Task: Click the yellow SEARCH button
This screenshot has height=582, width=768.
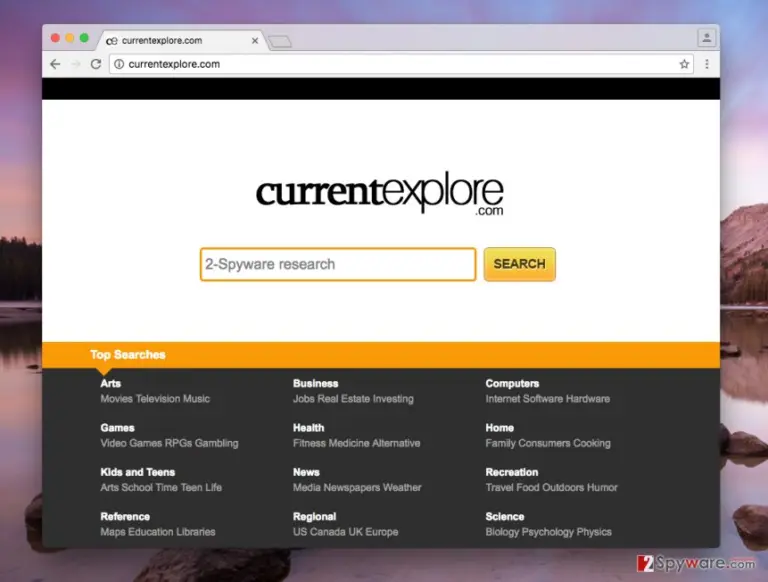Action: 520,264
